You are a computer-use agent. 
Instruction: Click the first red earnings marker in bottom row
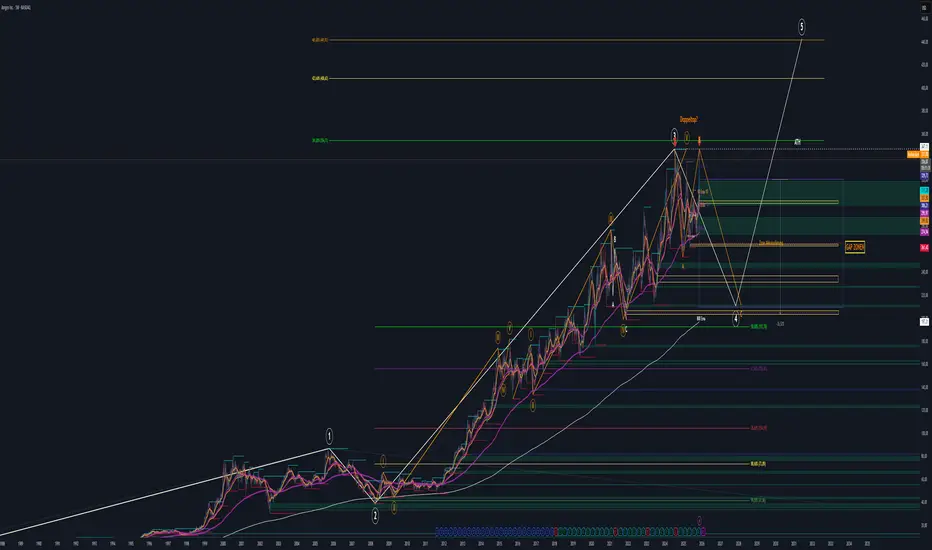(x=556, y=532)
